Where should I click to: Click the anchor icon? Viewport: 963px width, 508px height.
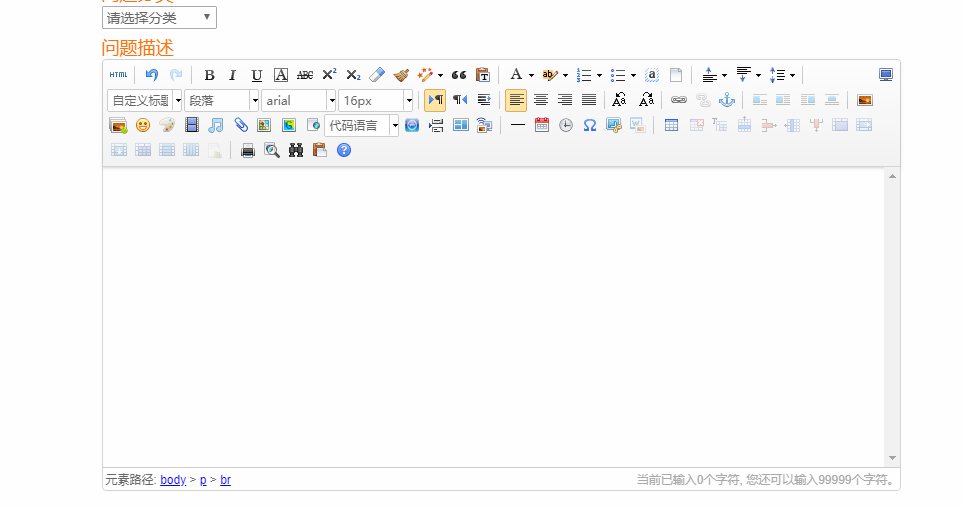[727, 100]
